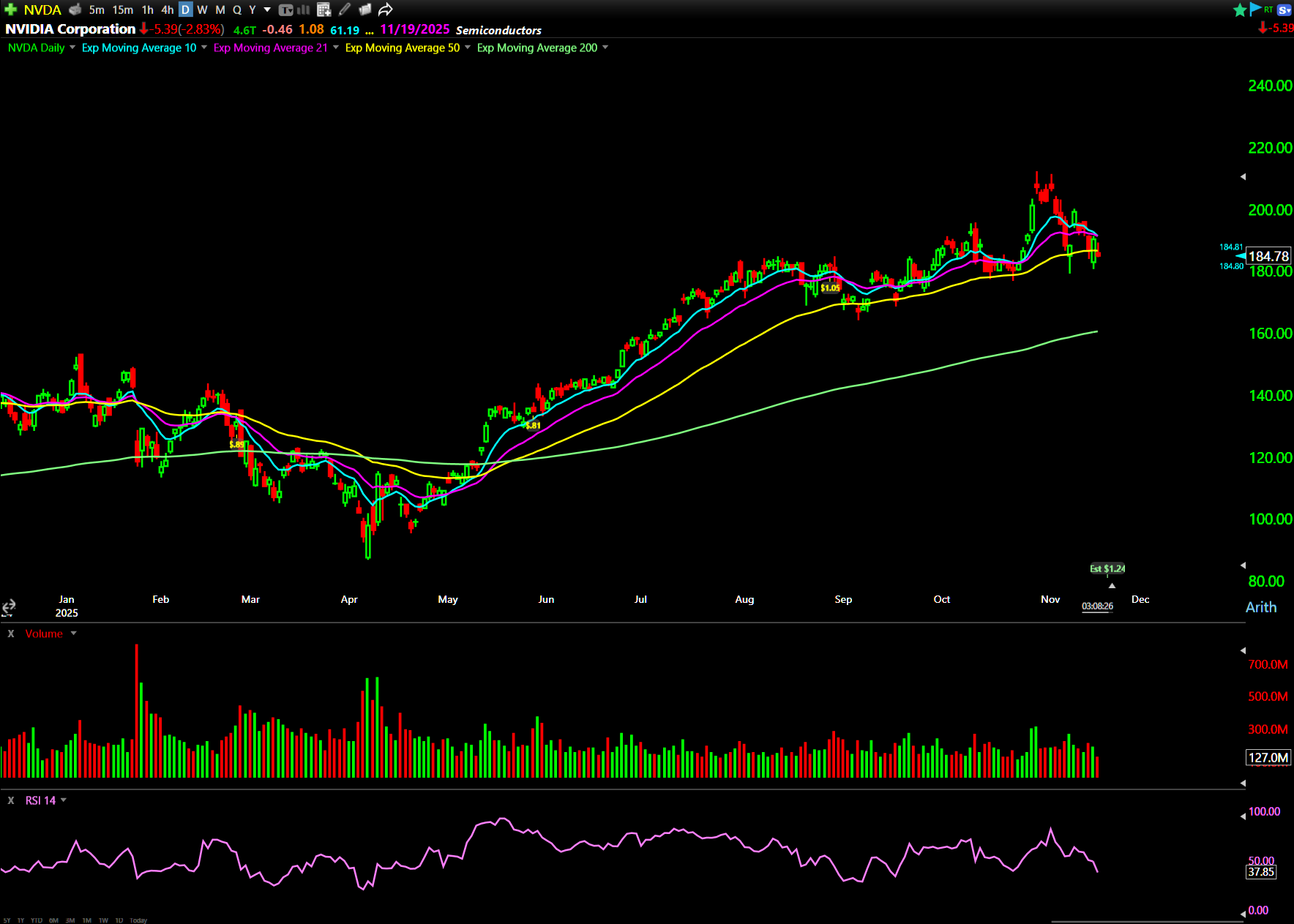Click the share arrow icon
This screenshot has height=924, width=1294.
point(386,10)
